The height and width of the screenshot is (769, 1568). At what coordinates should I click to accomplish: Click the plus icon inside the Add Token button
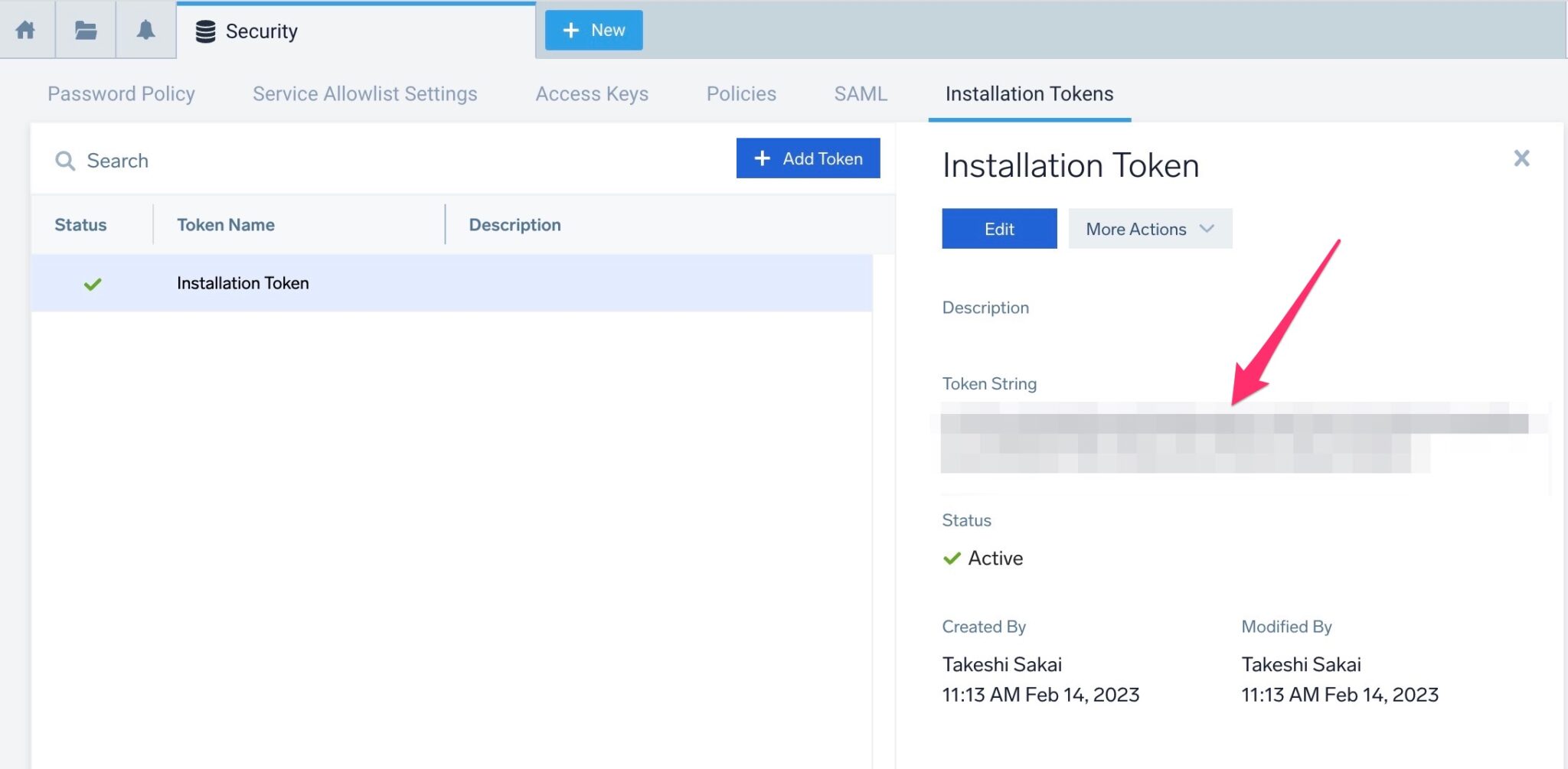(x=761, y=158)
